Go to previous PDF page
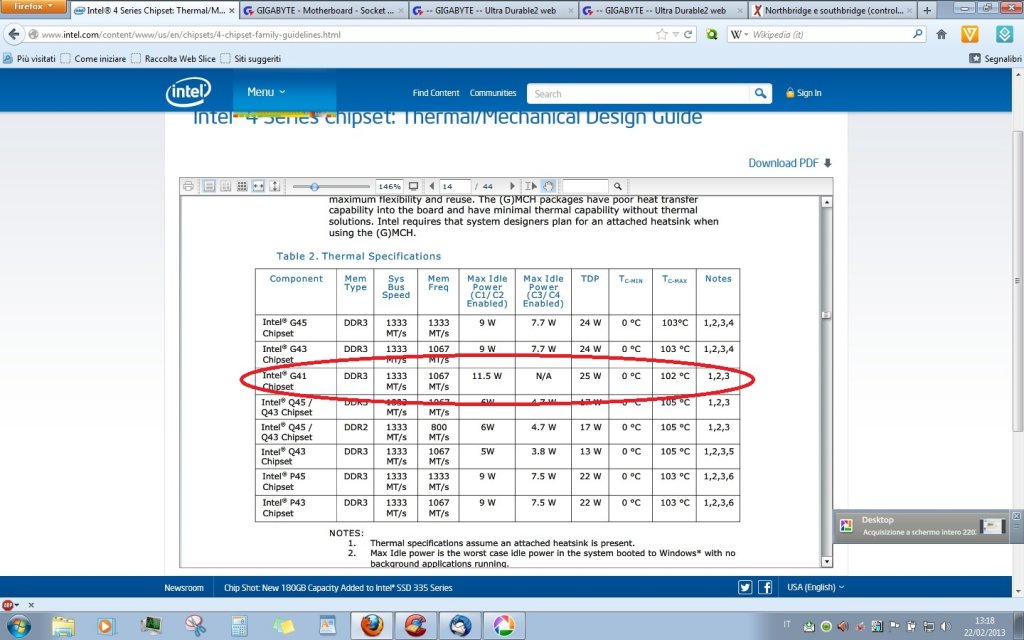 pos(432,186)
